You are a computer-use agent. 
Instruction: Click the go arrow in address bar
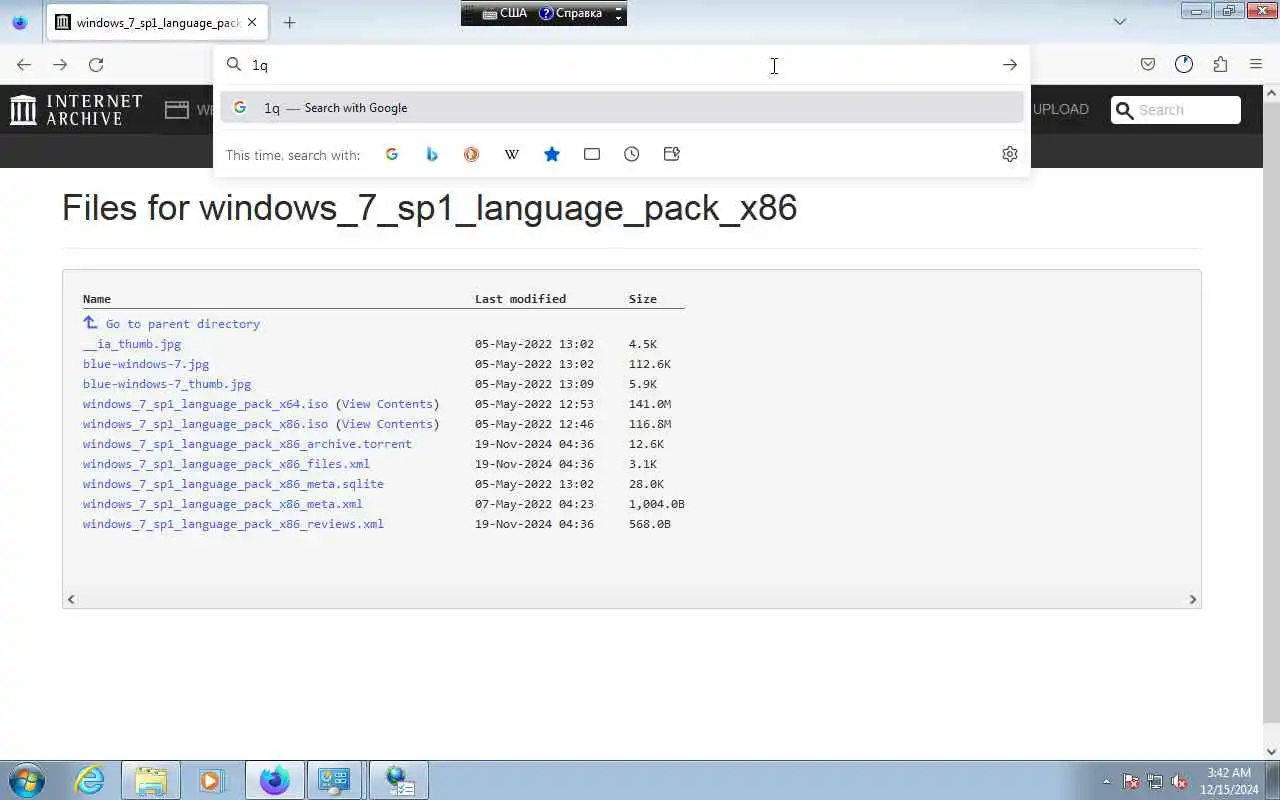pyautogui.click(x=1010, y=65)
